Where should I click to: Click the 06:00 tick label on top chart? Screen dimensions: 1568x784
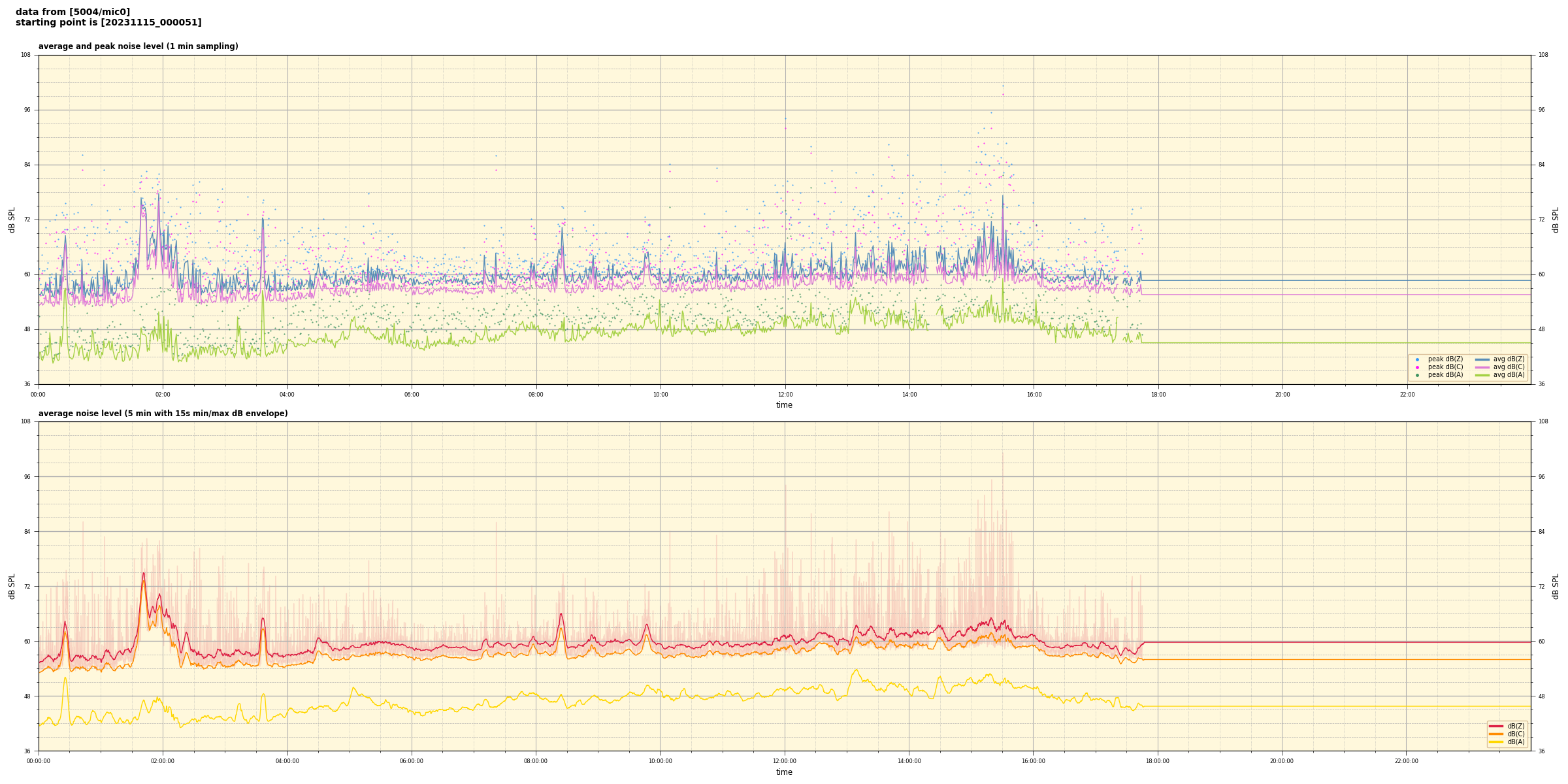412,395
